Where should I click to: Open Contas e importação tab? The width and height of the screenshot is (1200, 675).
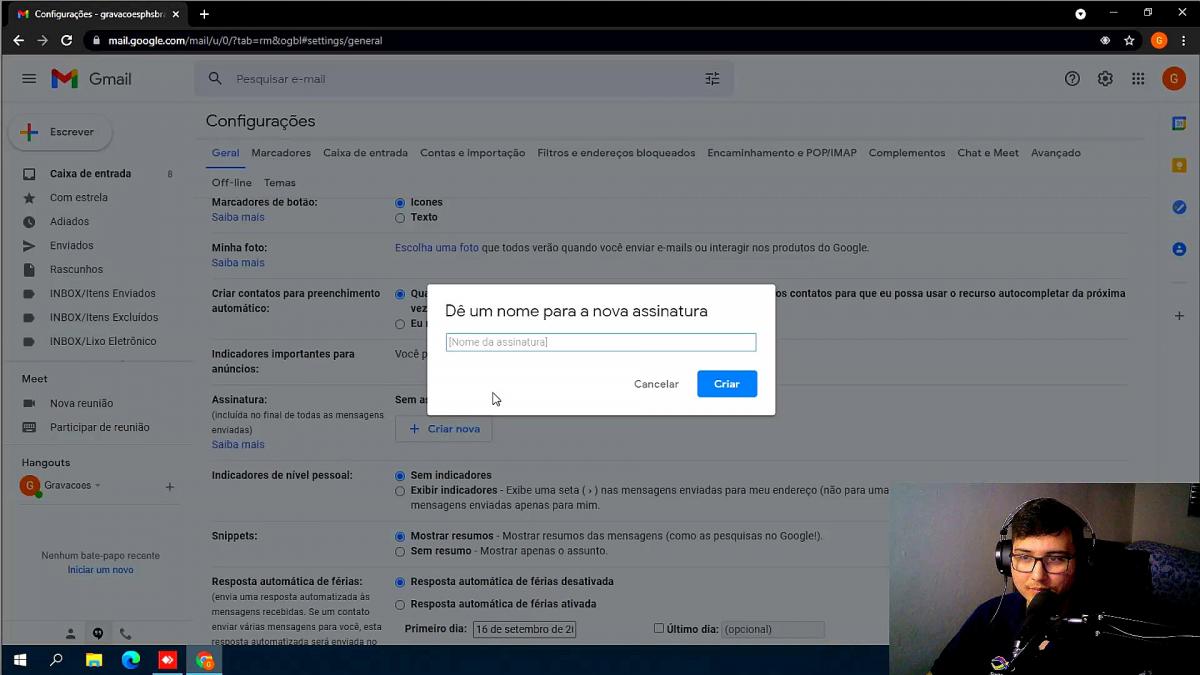pyautogui.click(x=472, y=153)
